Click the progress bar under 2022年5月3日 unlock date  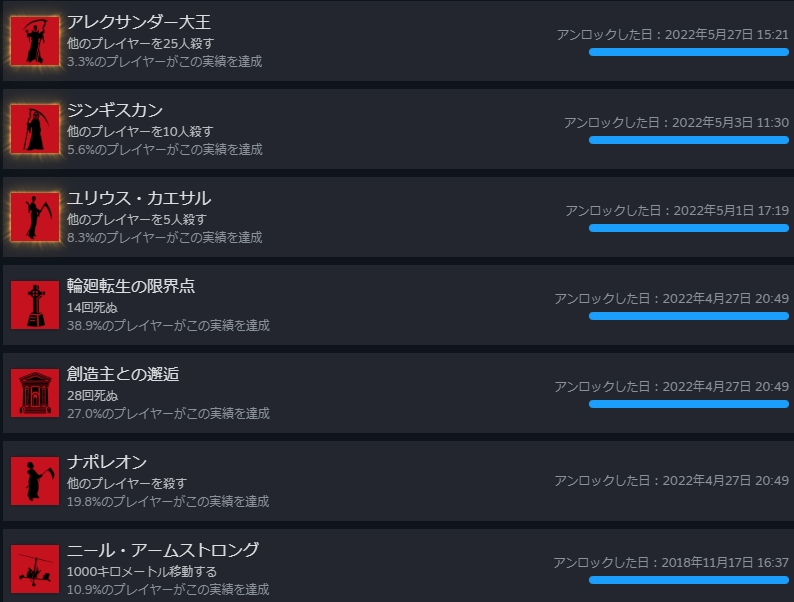[x=689, y=140]
